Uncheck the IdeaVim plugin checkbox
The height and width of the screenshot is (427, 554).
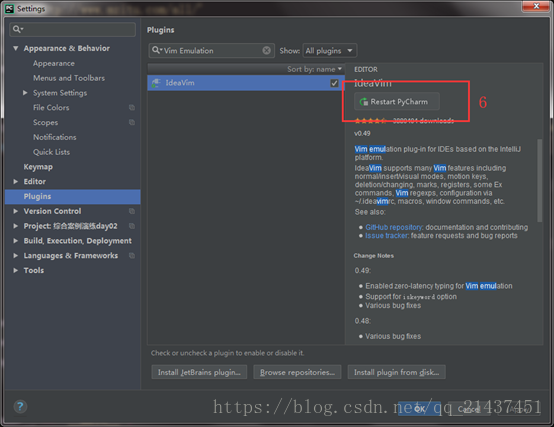(334, 83)
